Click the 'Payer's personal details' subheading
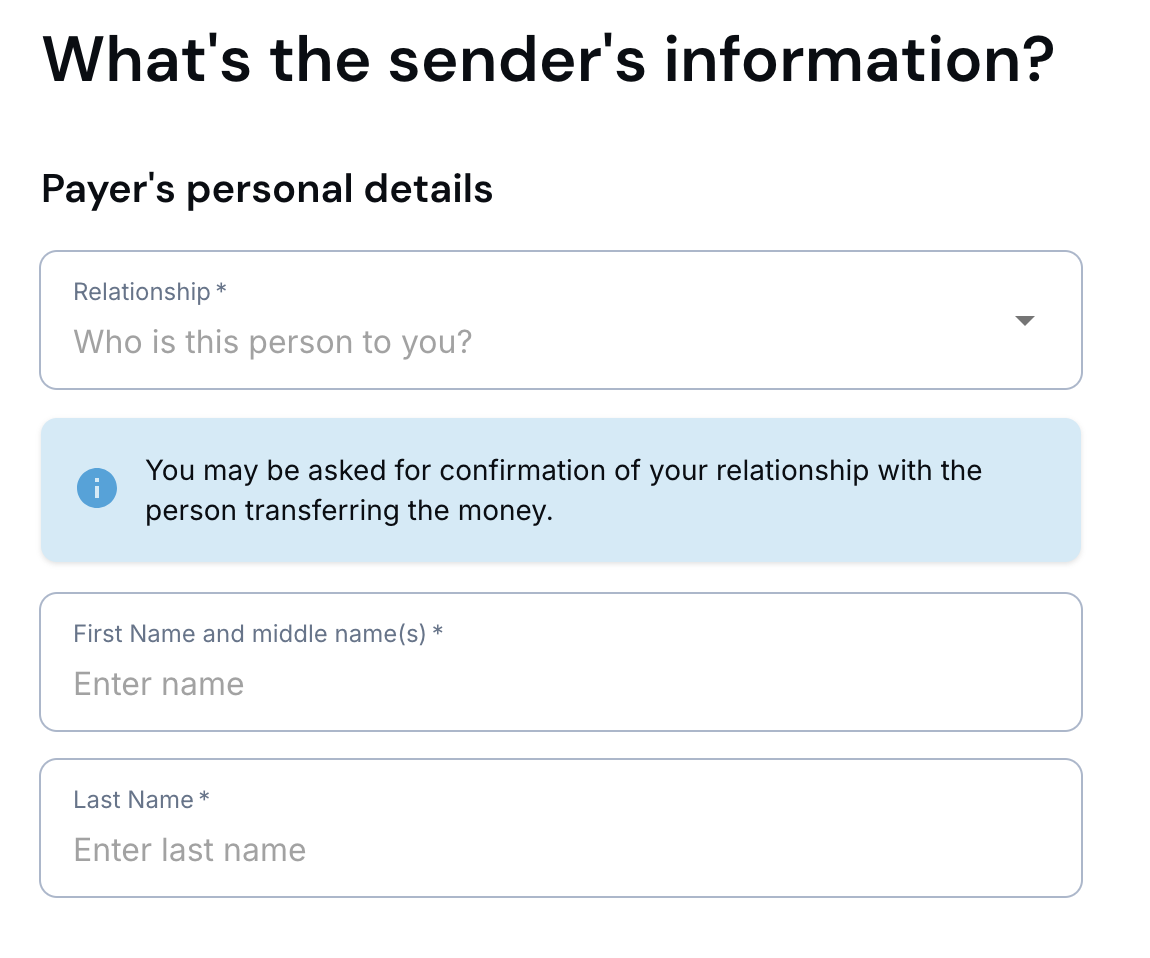Image resolution: width=1150 pixels, height=958 pixels. 267,189
